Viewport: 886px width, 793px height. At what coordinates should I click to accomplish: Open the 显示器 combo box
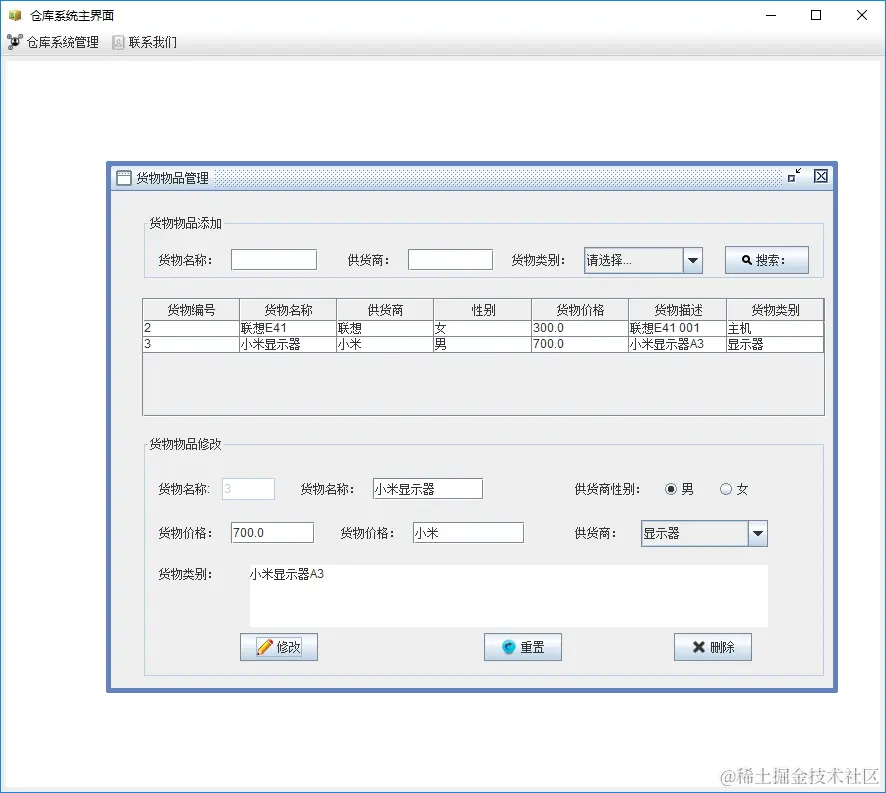(704, 533)
